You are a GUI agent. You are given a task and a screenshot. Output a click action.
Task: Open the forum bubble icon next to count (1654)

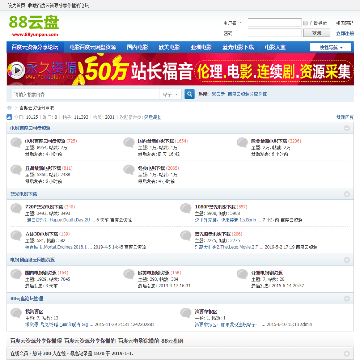[x=129, y=143]
